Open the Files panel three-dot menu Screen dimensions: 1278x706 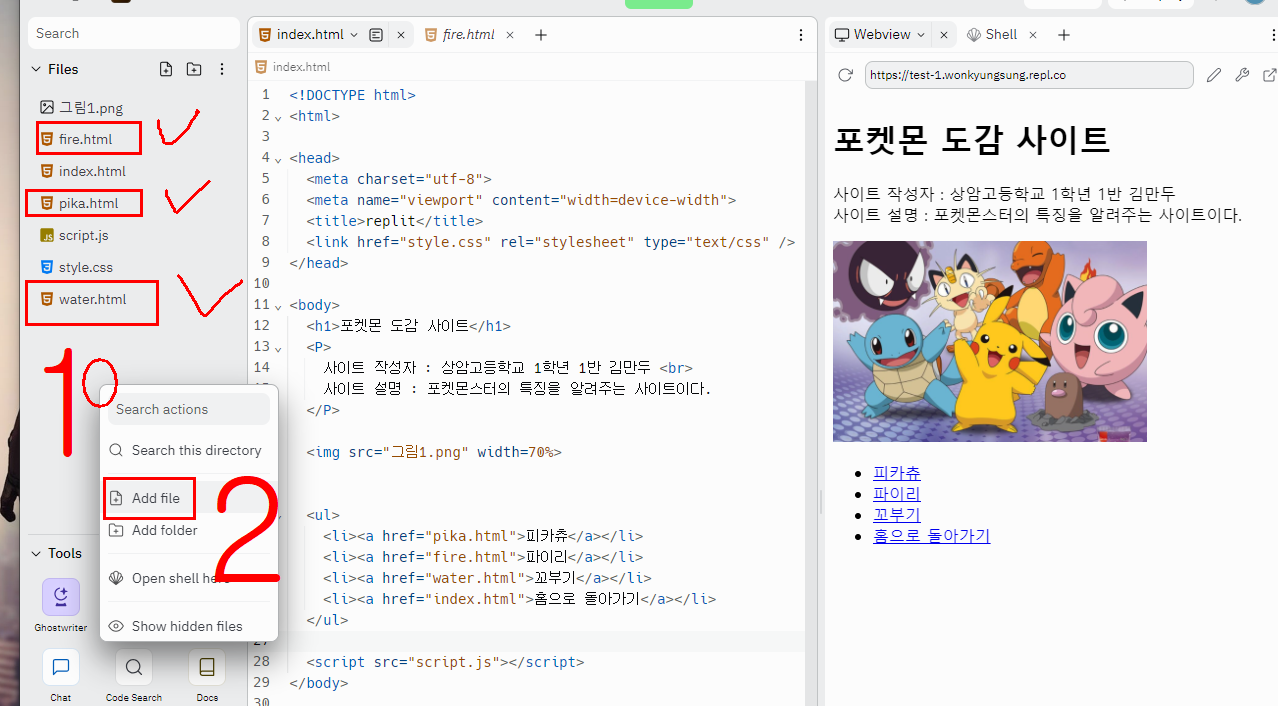click(x=222, y=69)
